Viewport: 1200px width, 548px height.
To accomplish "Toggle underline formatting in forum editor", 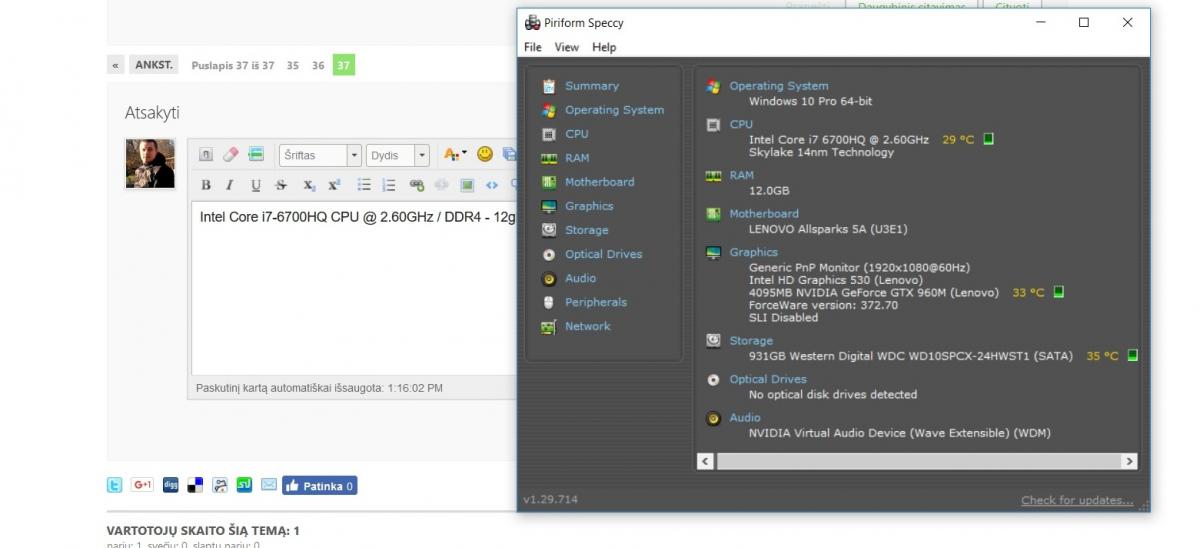I will tap(256, 185).
